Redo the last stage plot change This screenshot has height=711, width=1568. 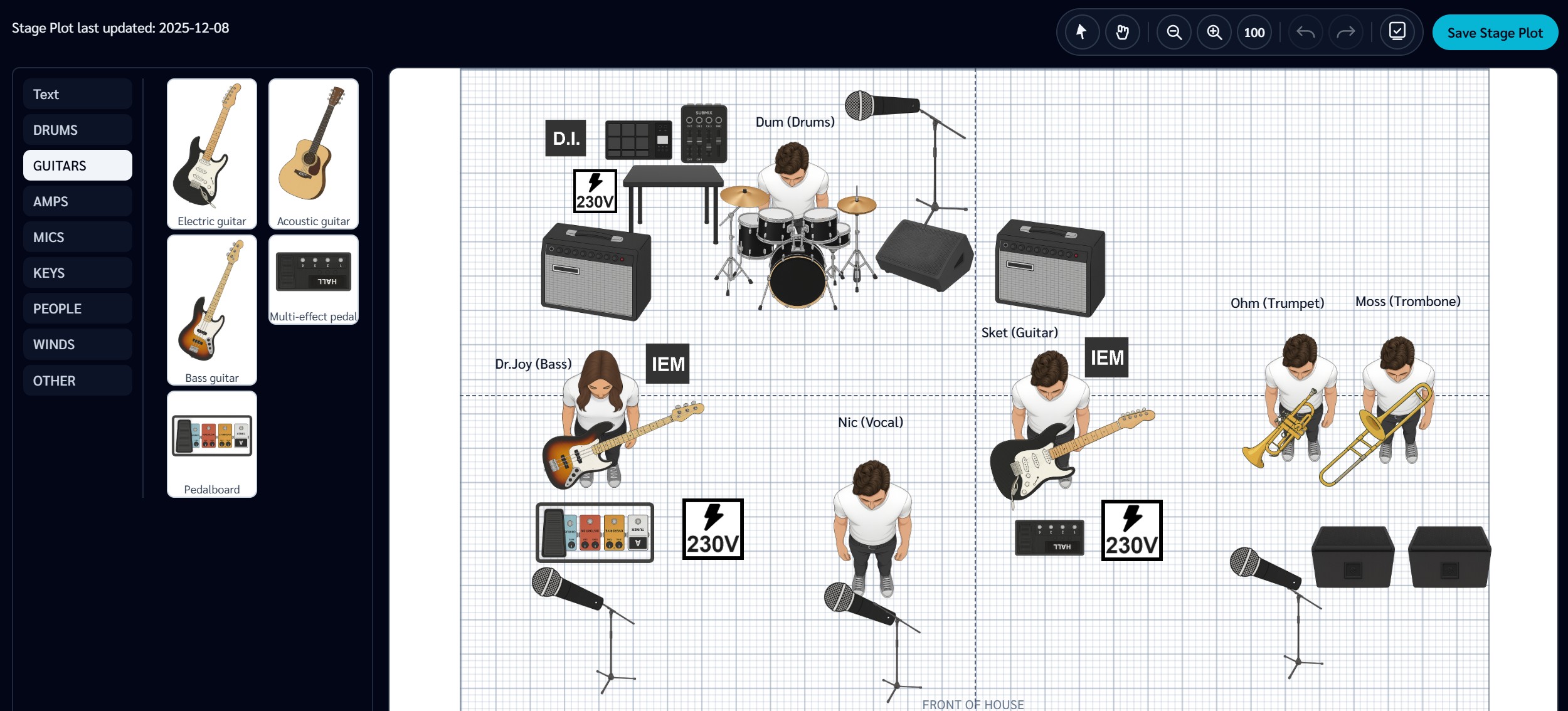tap(1344, 32)
